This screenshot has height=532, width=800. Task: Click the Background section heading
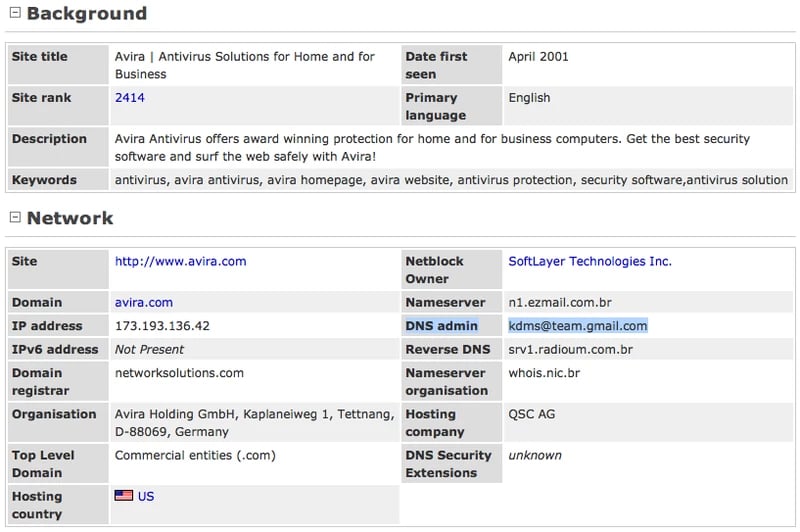pos(86,14)
